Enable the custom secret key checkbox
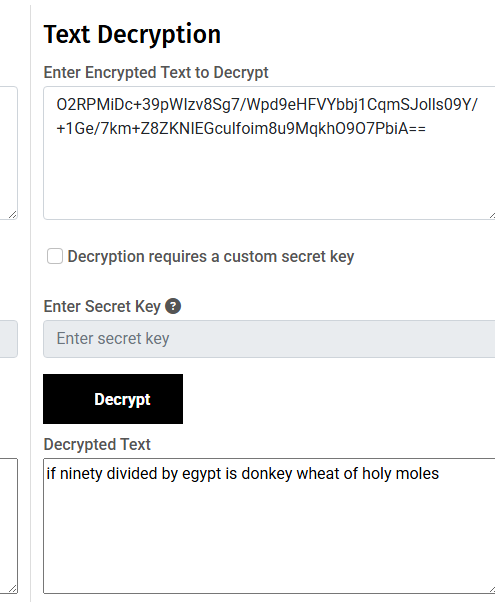Image resolution: width=495 pixels, height=616 pixels. pos(55,256)
